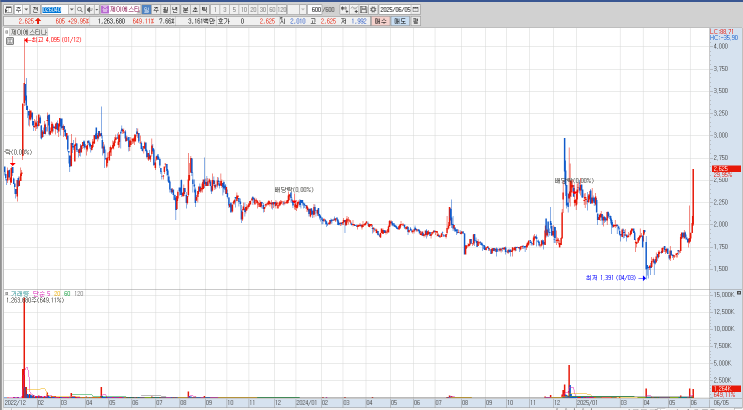Image resolution: width=743 pixels, height=410 pixels.
Task: Open chart settings gear icon
Action: pos(373,9)
